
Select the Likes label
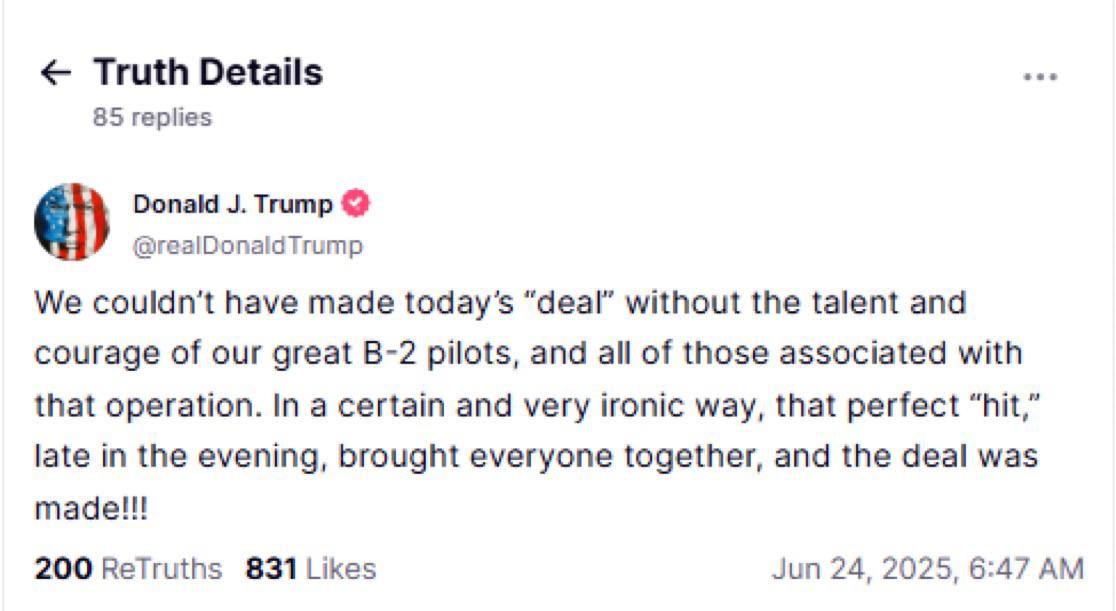pyautogui.click(x=341, y=569)
